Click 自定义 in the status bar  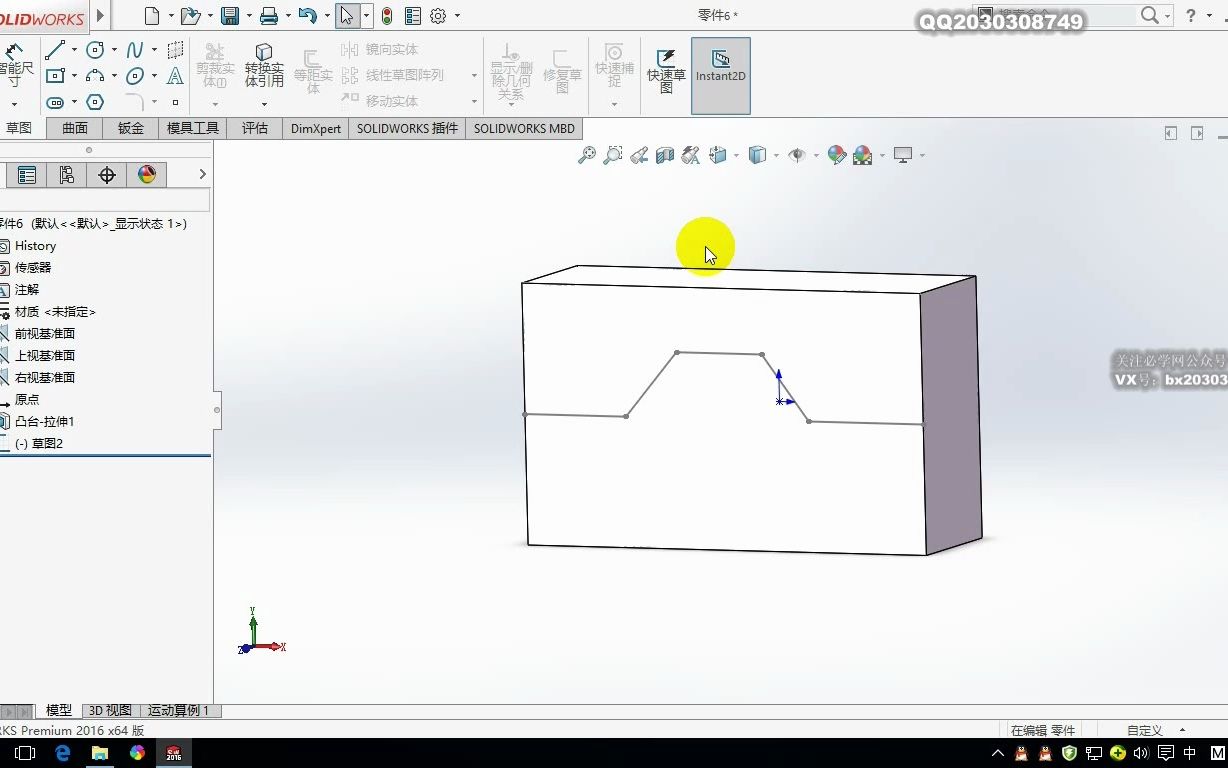pyautogui.click(x=1143, y=729)
